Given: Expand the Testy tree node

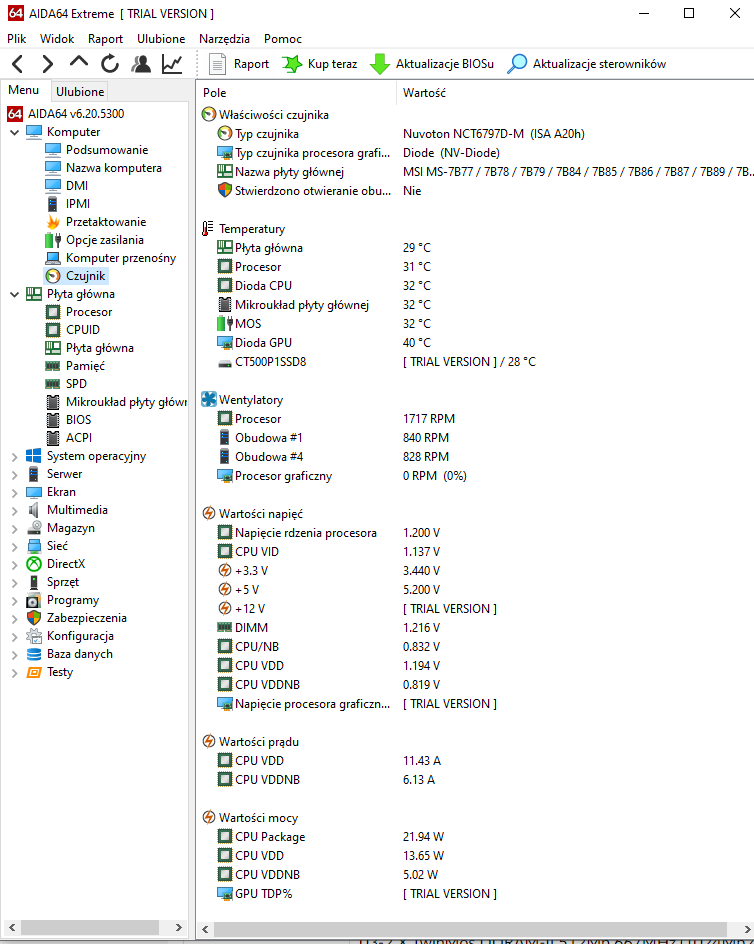Looking at the screenshot, I should click(x=14, y=672).
